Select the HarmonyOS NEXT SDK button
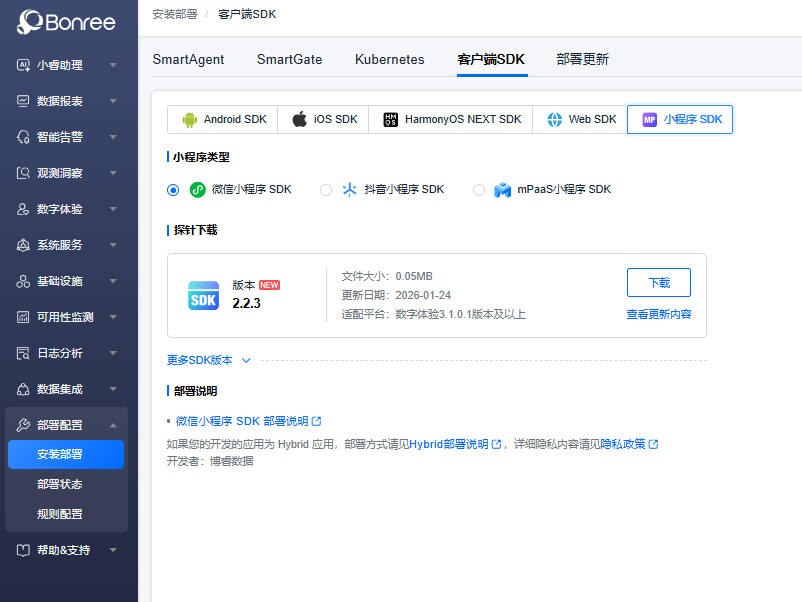The width and height of the screenshot is (802, 602). tap(451, 120)
